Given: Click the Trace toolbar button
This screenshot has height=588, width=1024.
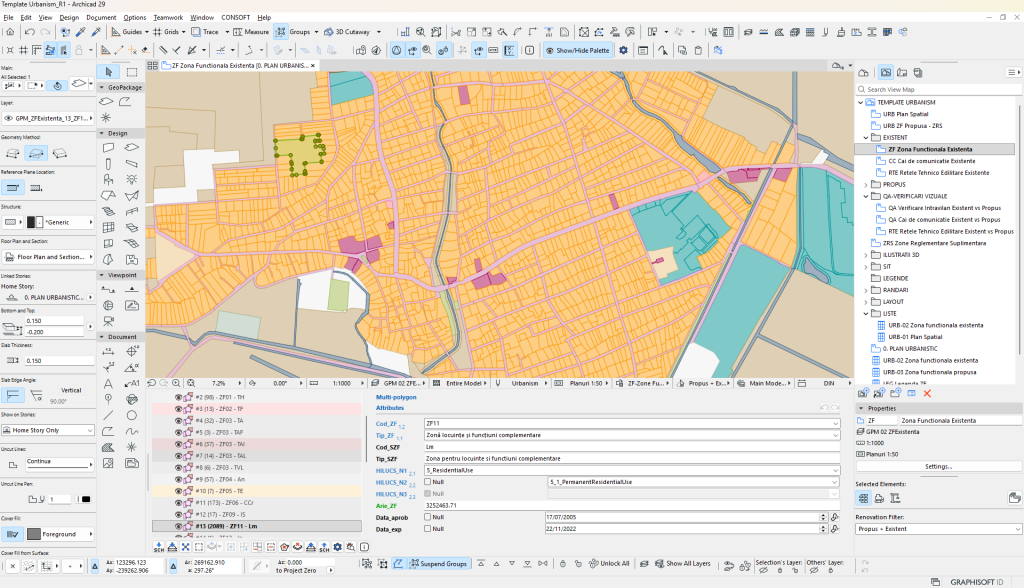Looking at the screenshot, I should (x=205, y=31).
